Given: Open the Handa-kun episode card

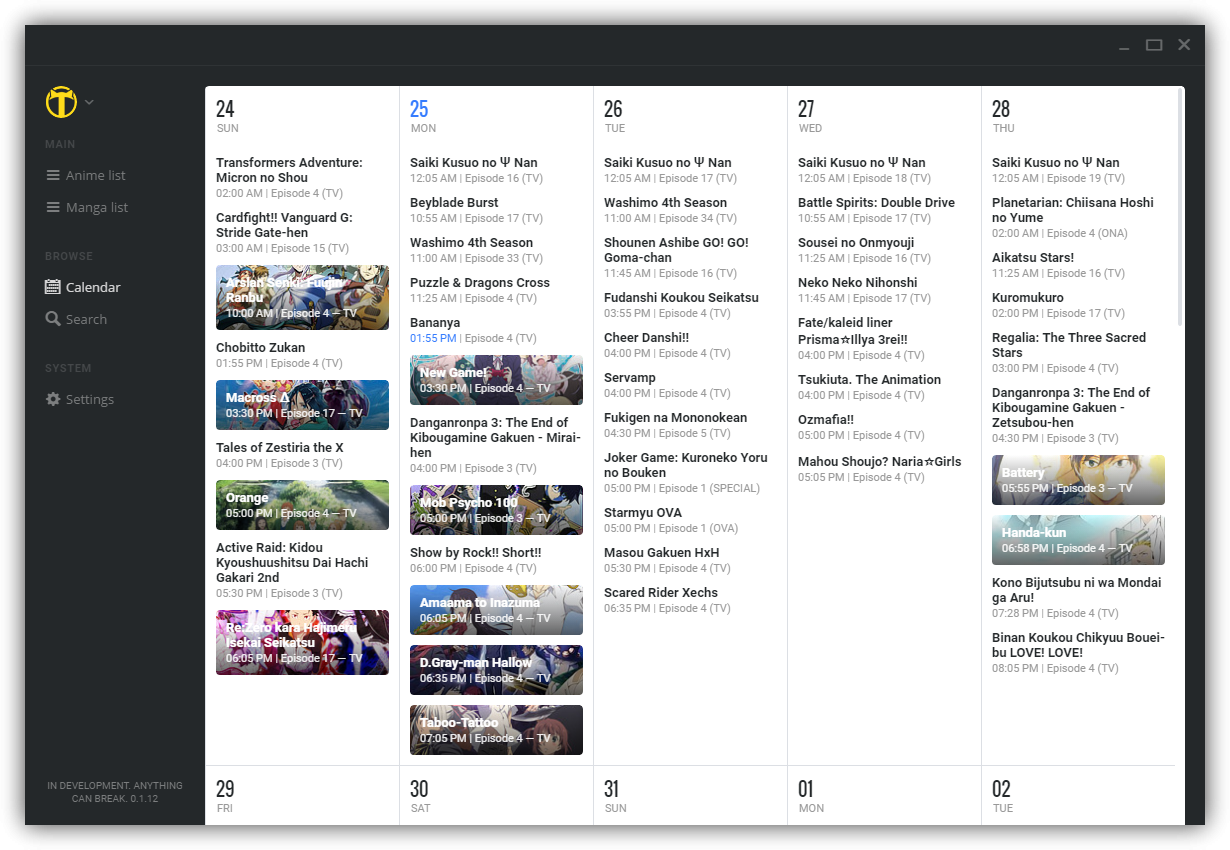Looking at the screenshot, I should tap(1078, 540).
